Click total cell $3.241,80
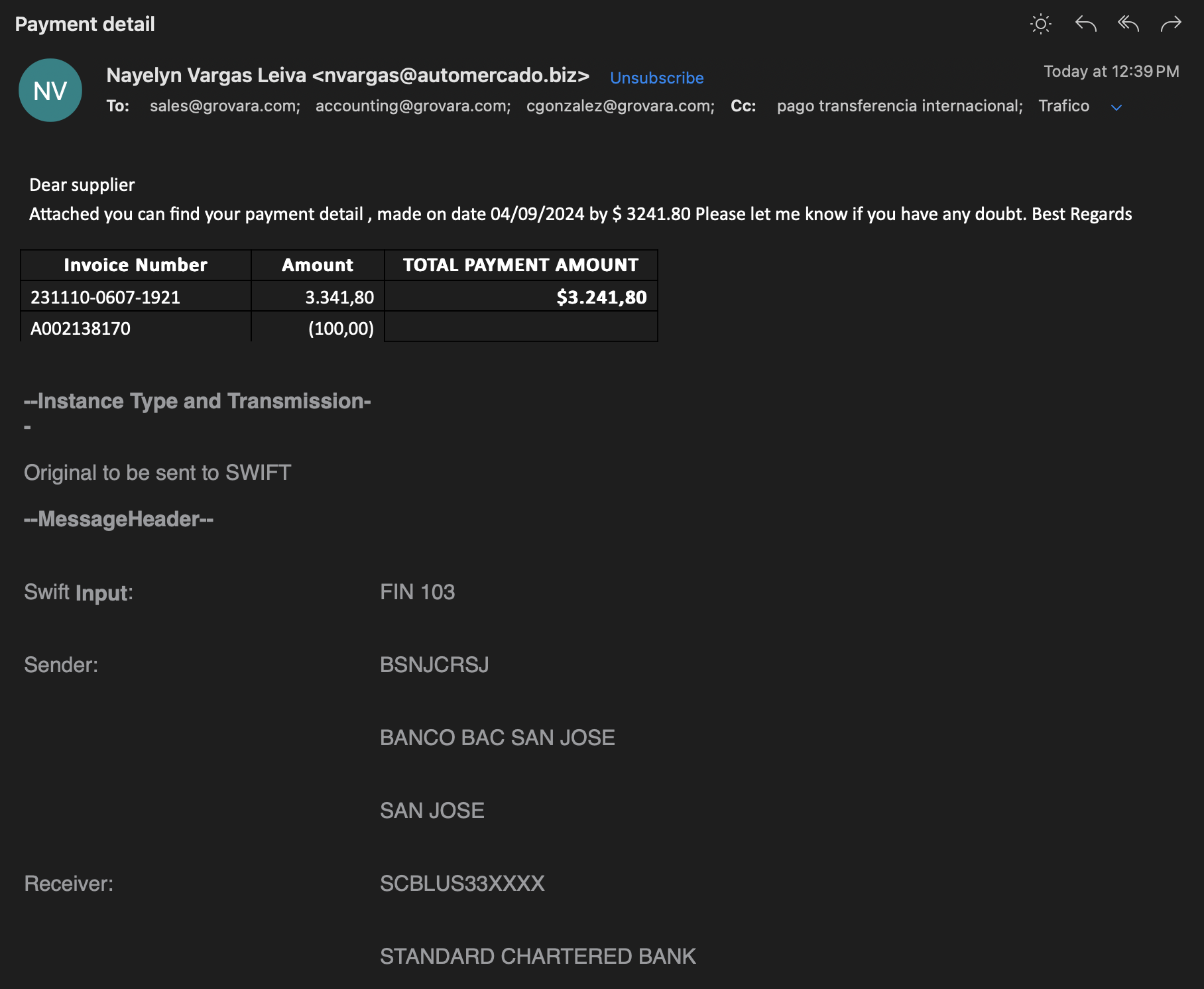The width and height of the screenshot is (1204, 989). (521, 297)
